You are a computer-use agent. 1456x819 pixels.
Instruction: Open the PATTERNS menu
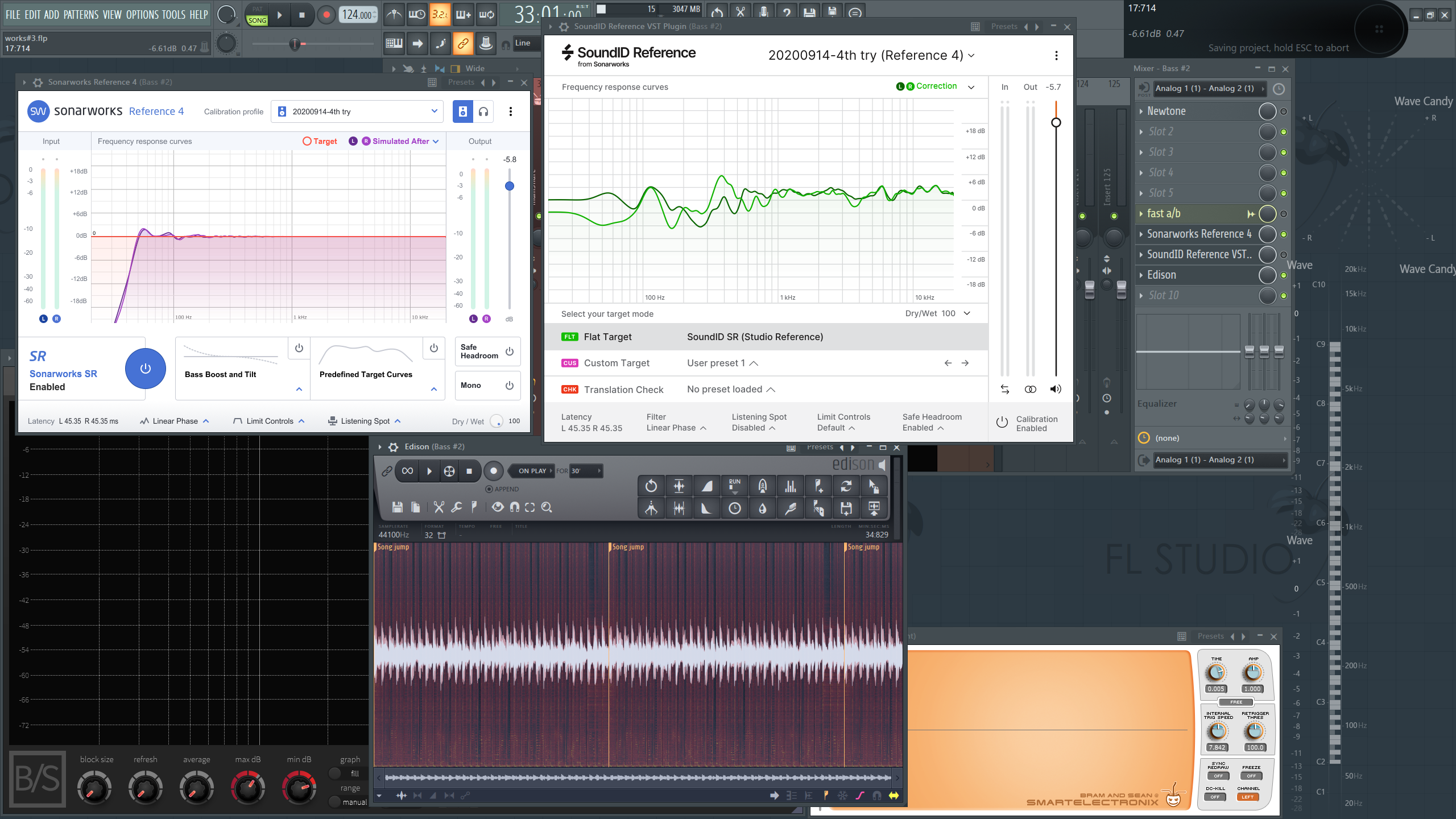tap(81, 15)
